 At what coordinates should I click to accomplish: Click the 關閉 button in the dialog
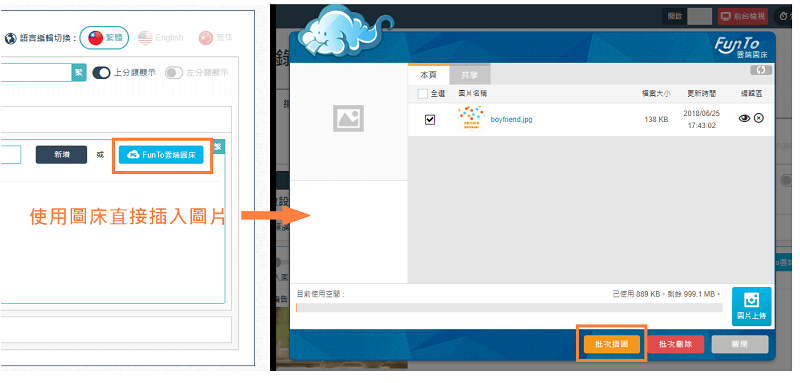(740, 344)
